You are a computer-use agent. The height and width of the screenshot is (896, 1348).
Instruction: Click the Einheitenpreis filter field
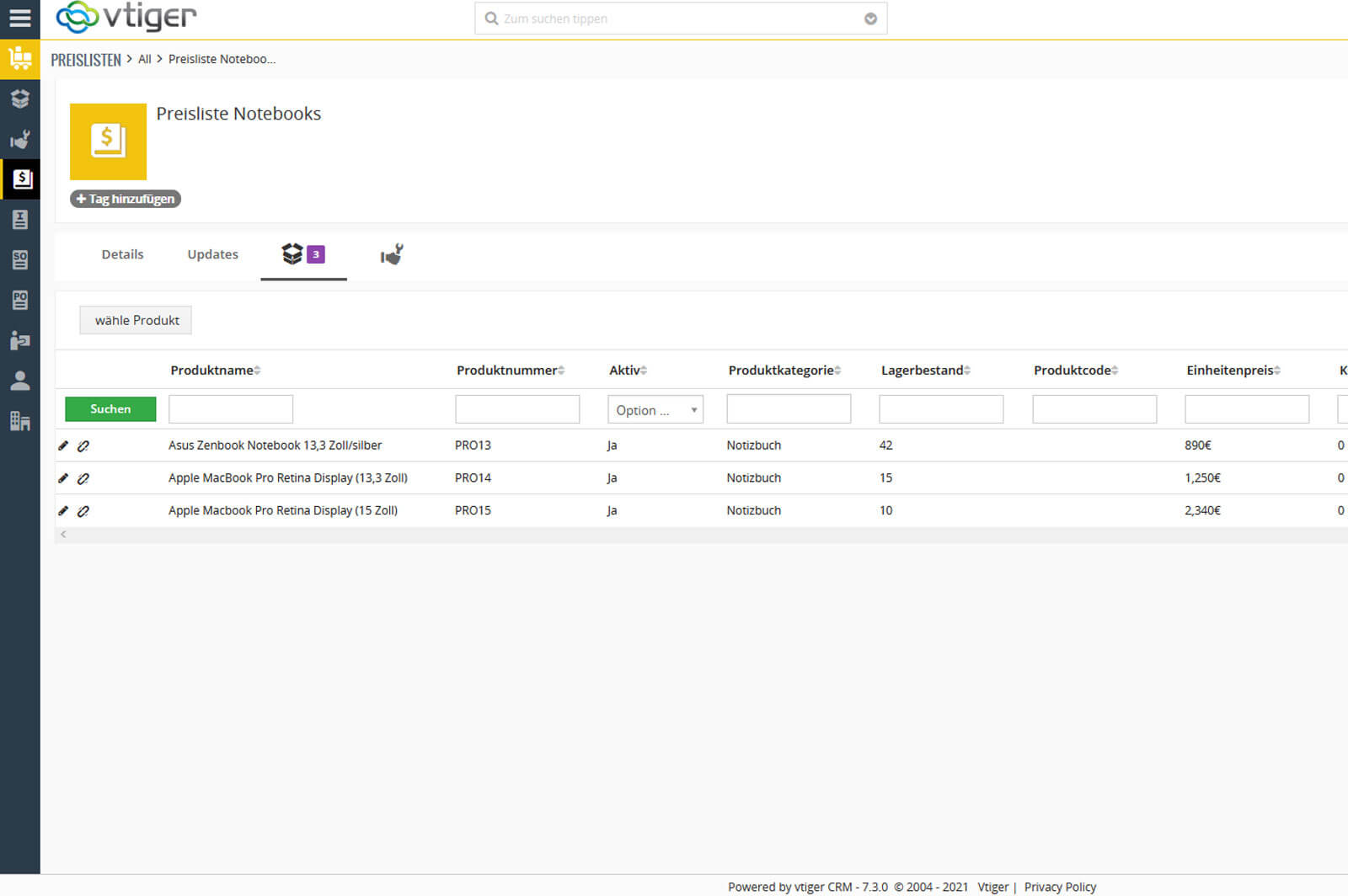click(x=1247, y=409)
